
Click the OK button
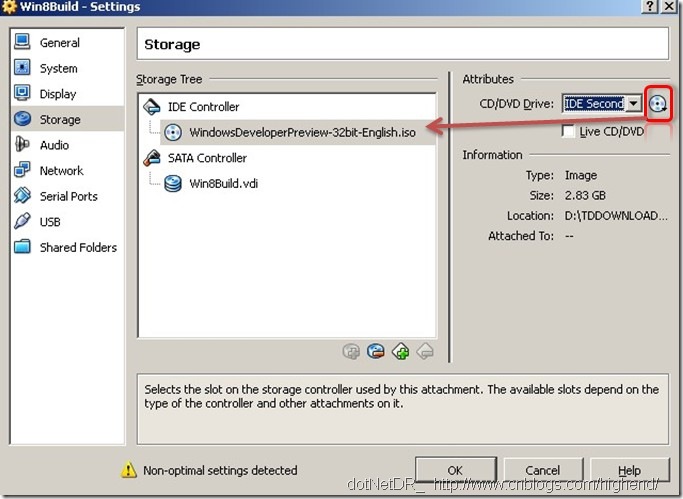click(456, 470)
